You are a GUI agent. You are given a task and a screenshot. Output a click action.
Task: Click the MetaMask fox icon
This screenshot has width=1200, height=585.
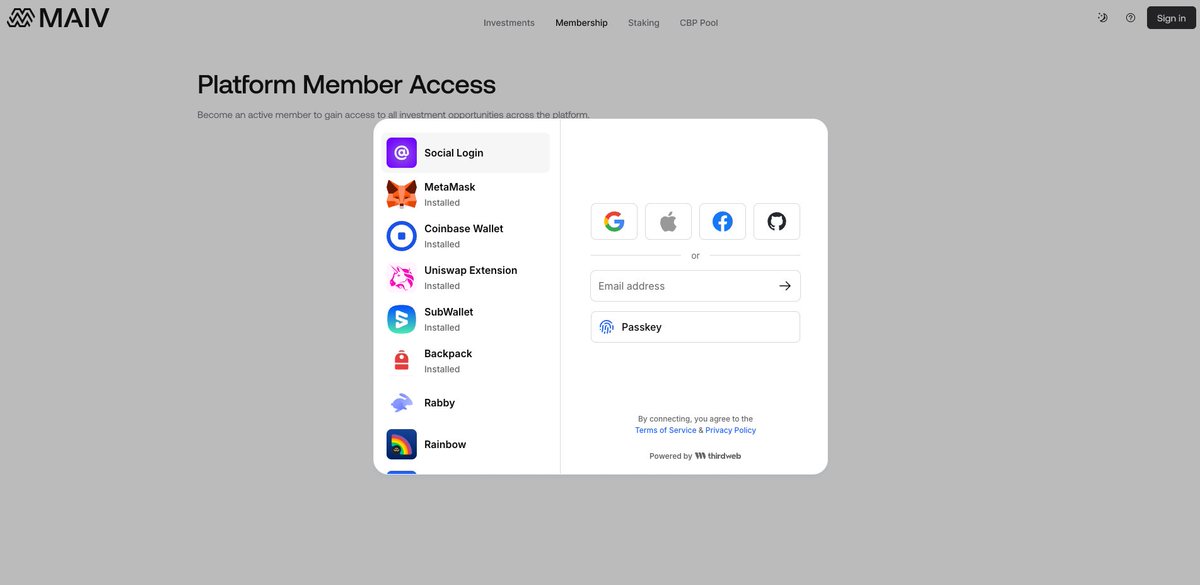401,194
